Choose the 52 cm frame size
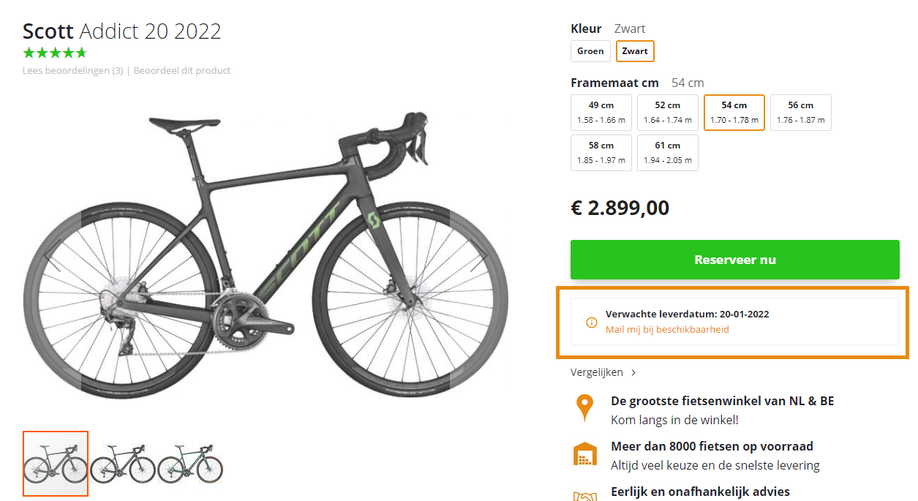This screenshot has height=501, width=918. pos(667,112)
